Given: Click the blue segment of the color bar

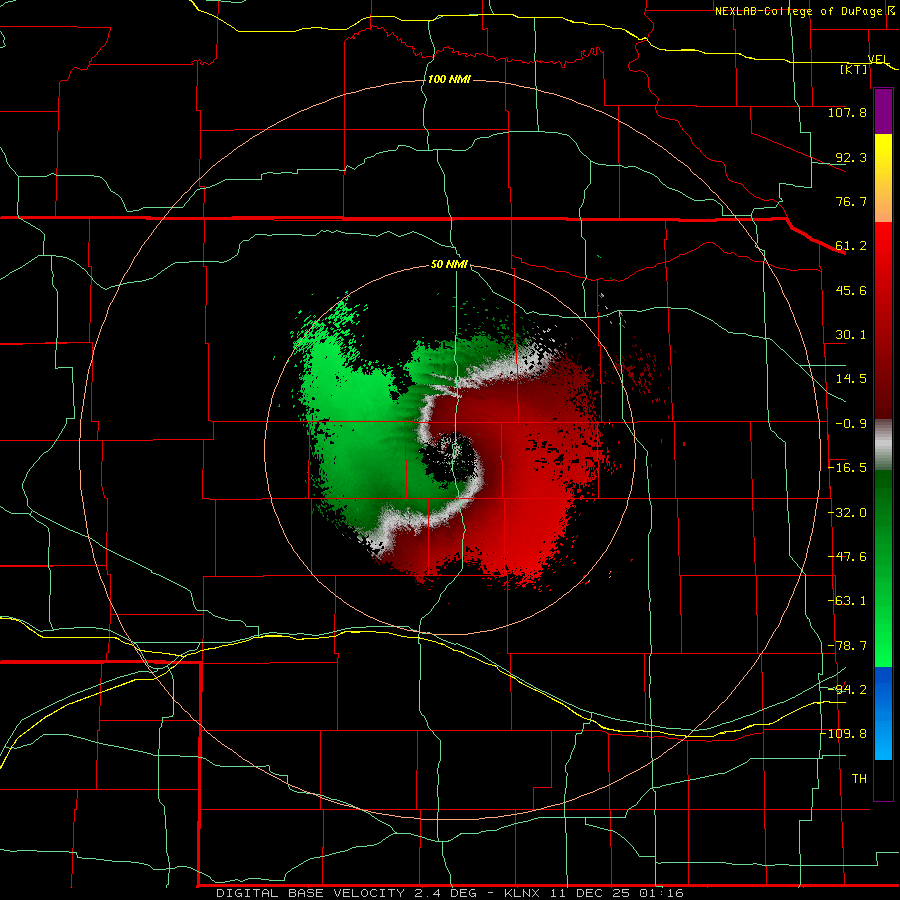Looking at the screenshot, I should click(x=883, y=713).
